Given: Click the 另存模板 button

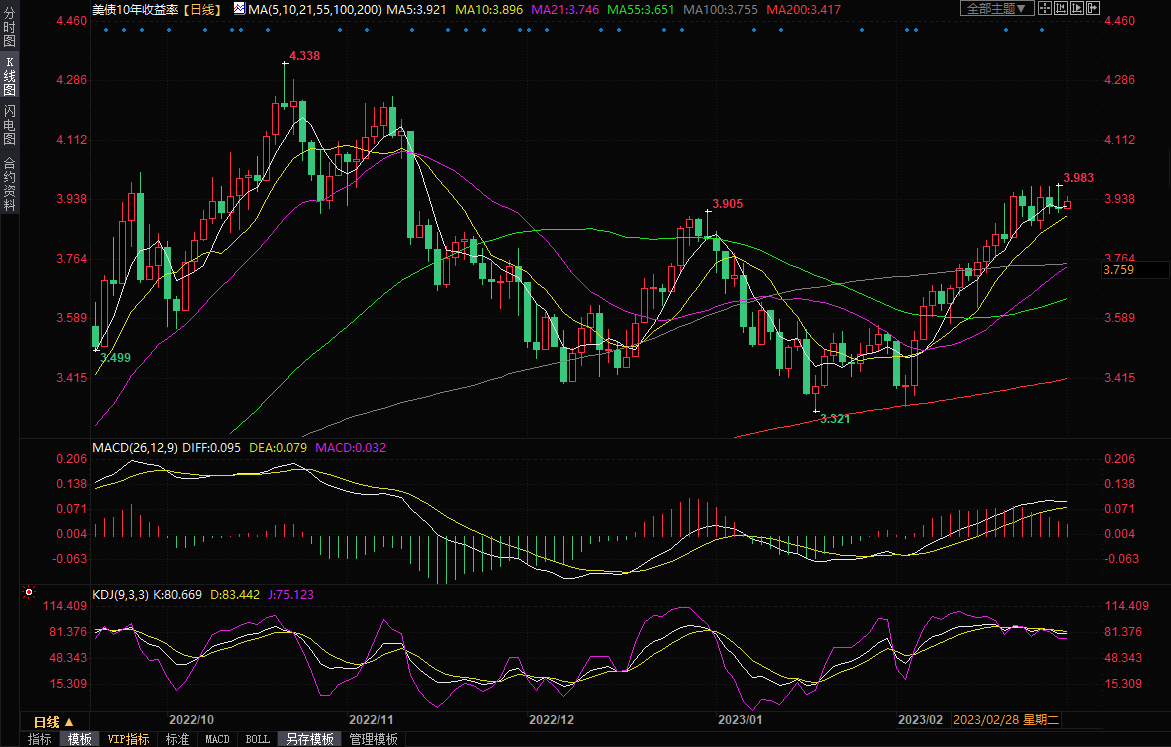Looking at the screenshot, I should (309, 739).
